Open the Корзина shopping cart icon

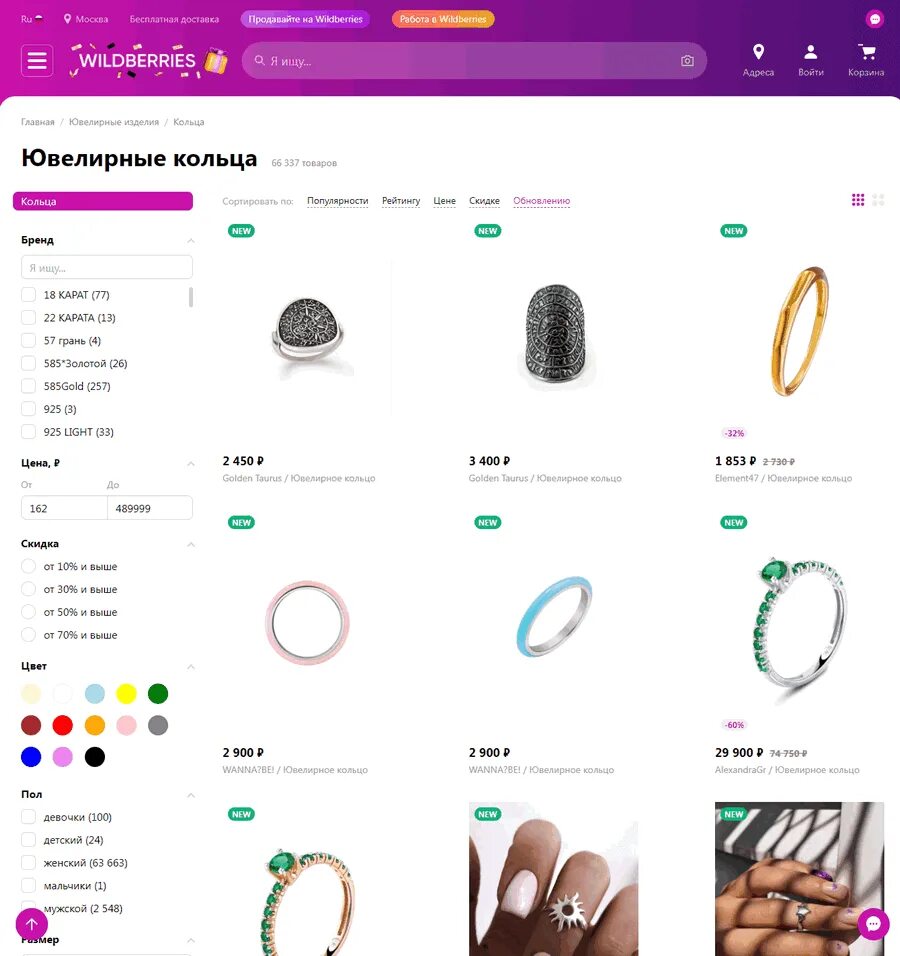click(866, 52)
